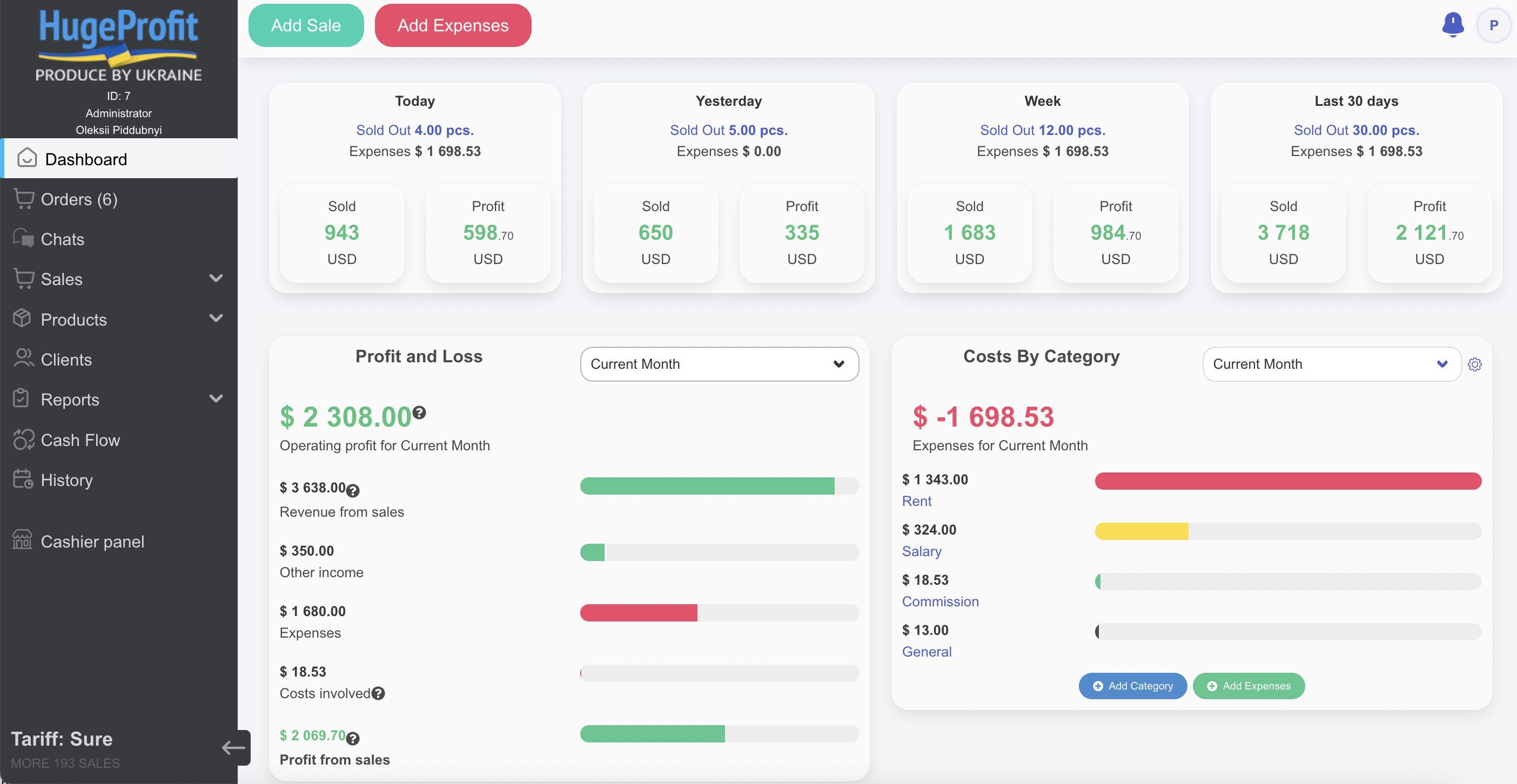Click help icon beside operating profit amount

pos(419,412)
